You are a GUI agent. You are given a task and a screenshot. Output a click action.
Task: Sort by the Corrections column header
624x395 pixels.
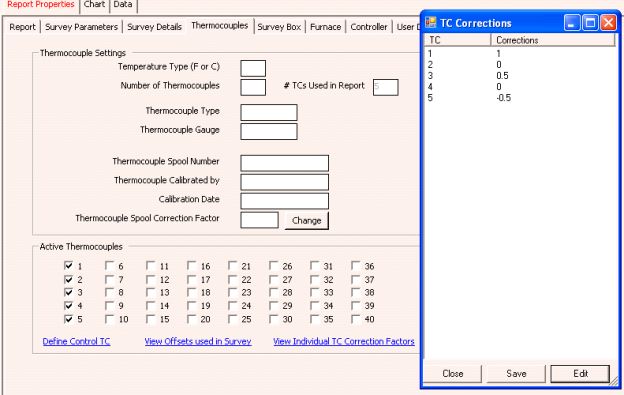(x=553, y=40)
